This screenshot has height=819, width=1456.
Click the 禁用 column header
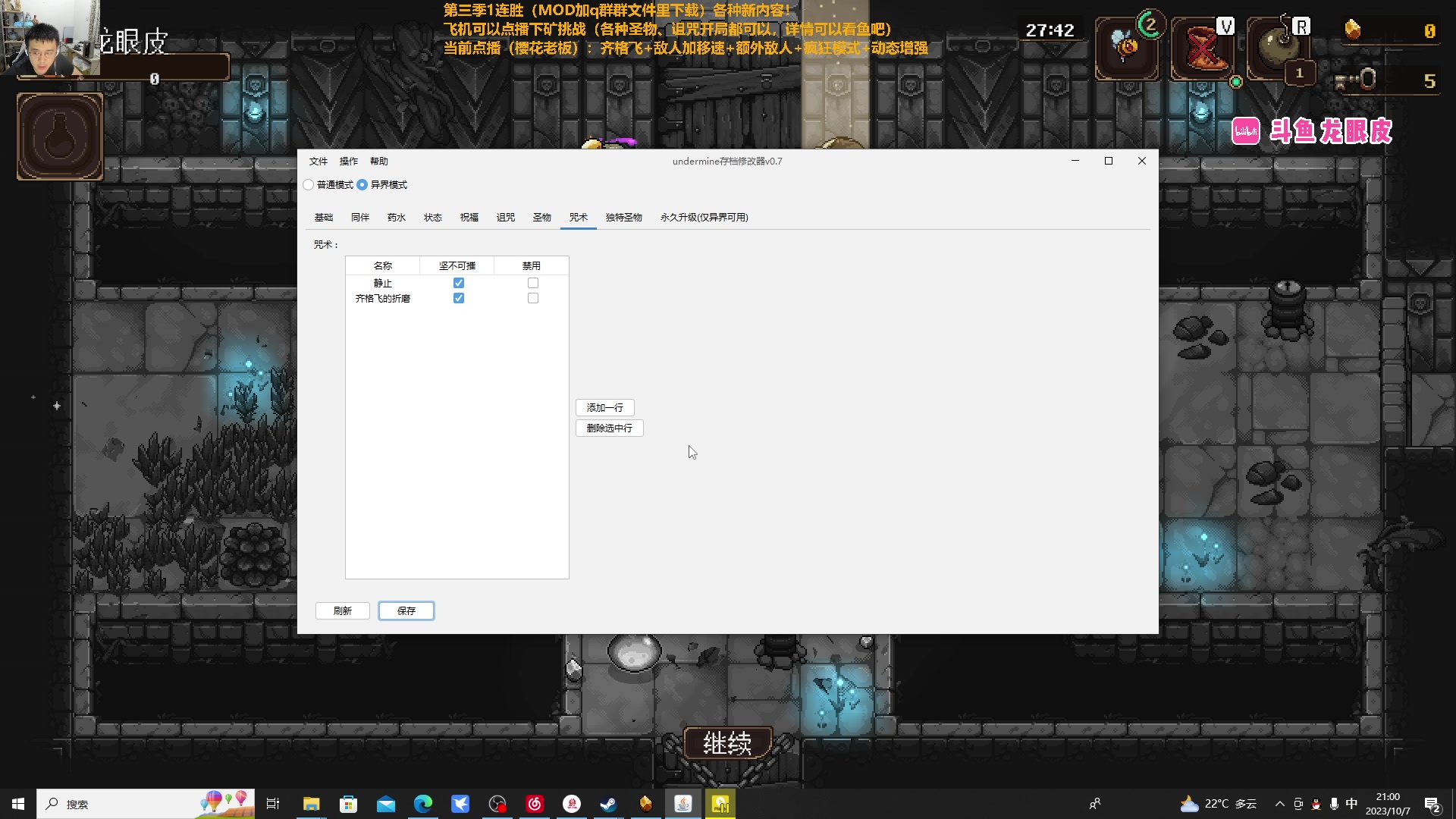pyautogui.click(x=532, y=266)
